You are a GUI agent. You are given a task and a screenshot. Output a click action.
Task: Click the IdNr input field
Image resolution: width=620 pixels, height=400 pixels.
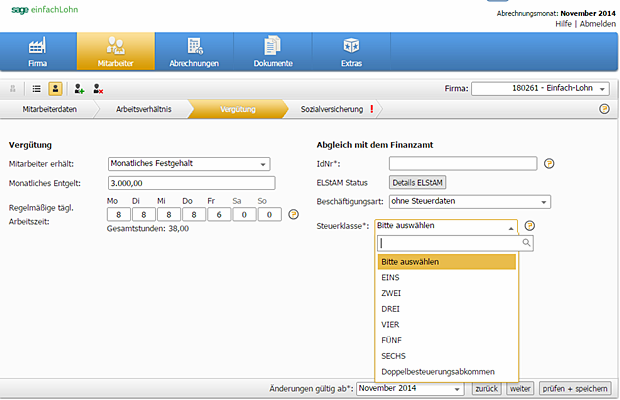[x=463, y=163]
